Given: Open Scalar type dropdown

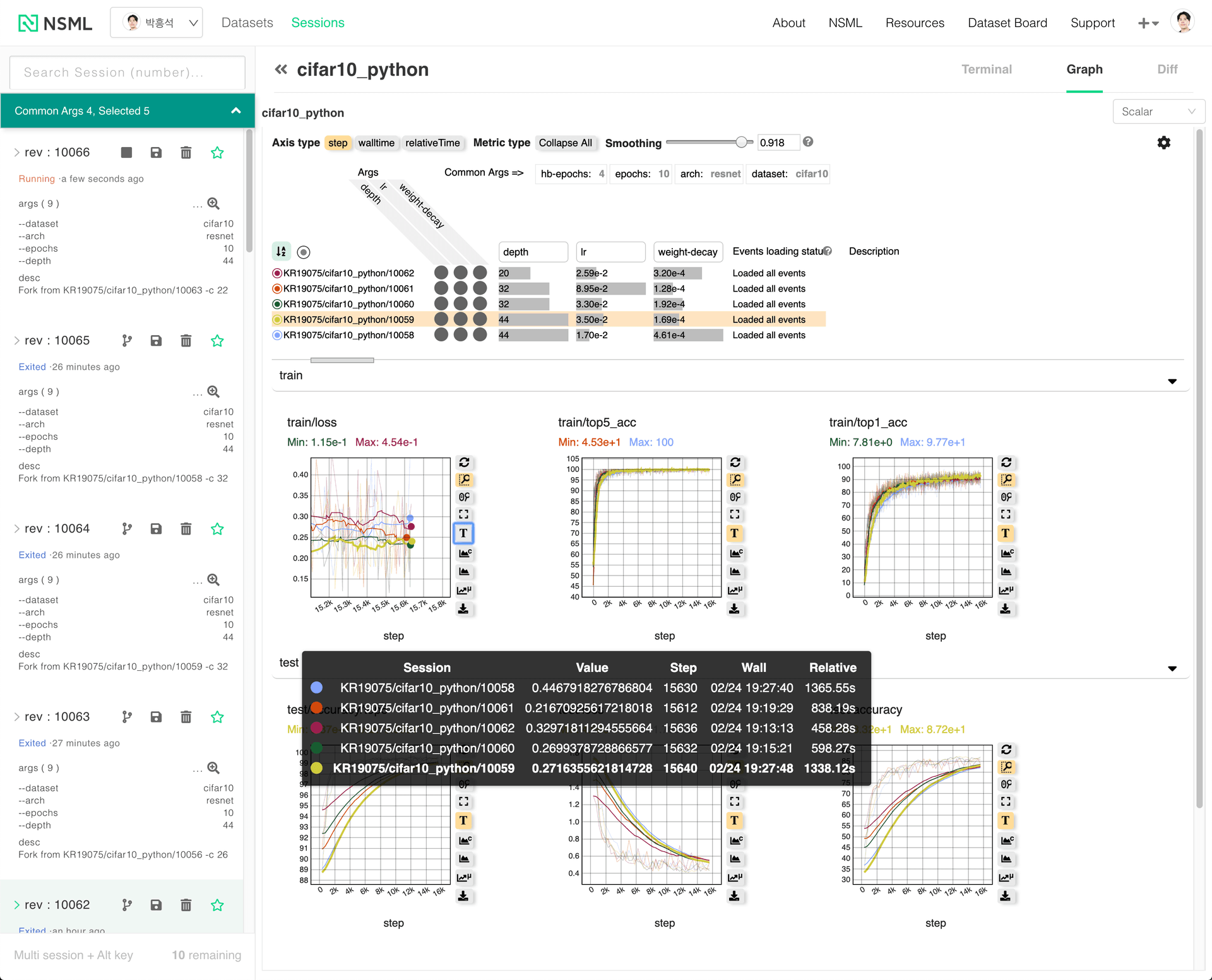Looking at the screenshot, I should tap(1158, 112).
